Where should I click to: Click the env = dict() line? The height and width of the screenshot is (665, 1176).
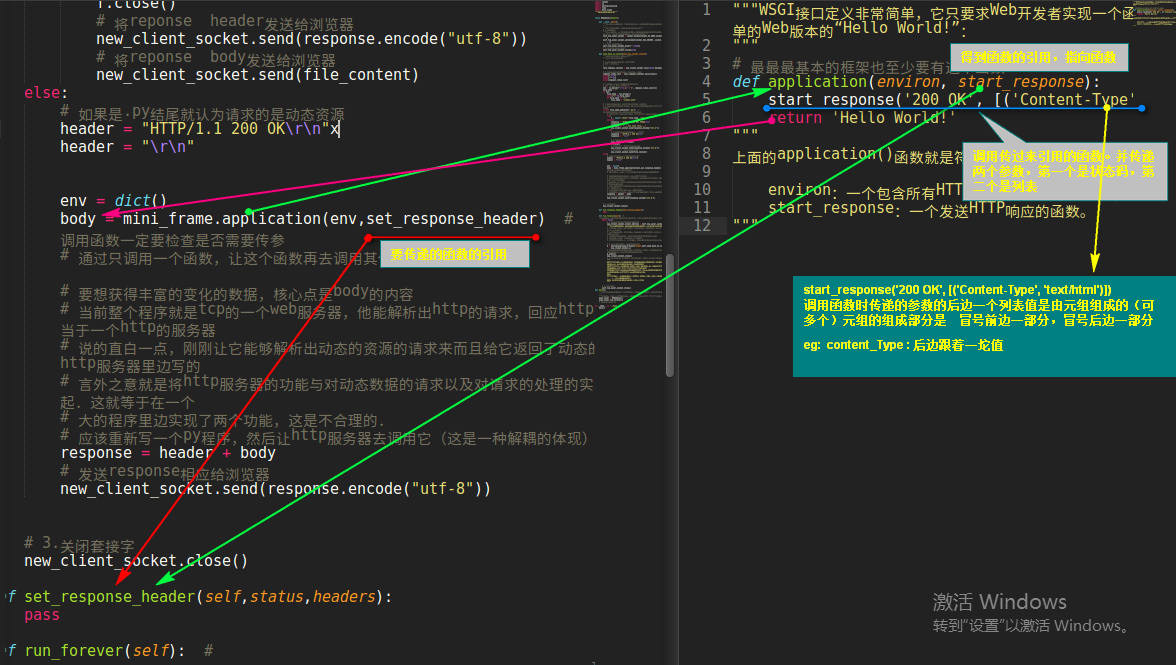pos(113,201)
